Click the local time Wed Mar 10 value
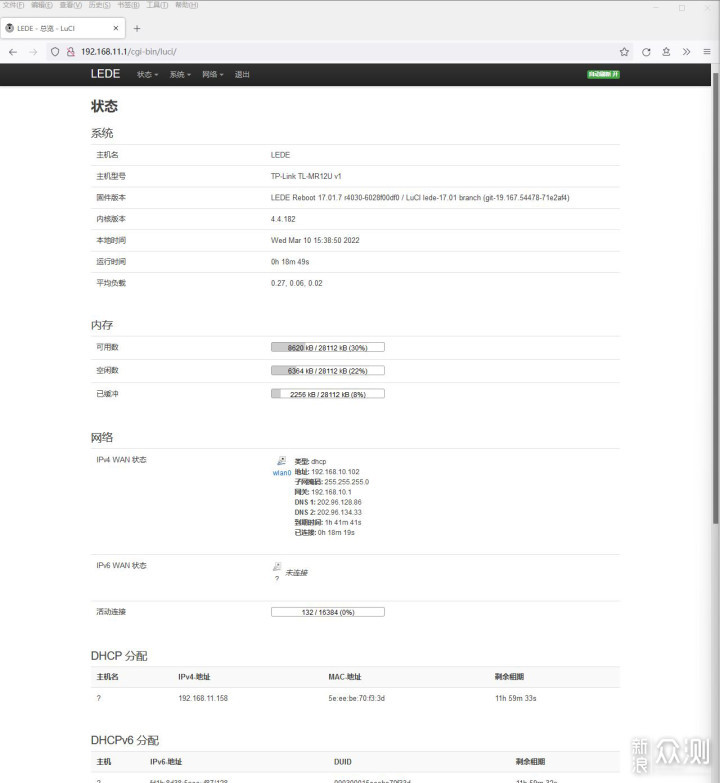Image resolution: width=720 pixels, height=783 pixels. [x=315, y=240]
